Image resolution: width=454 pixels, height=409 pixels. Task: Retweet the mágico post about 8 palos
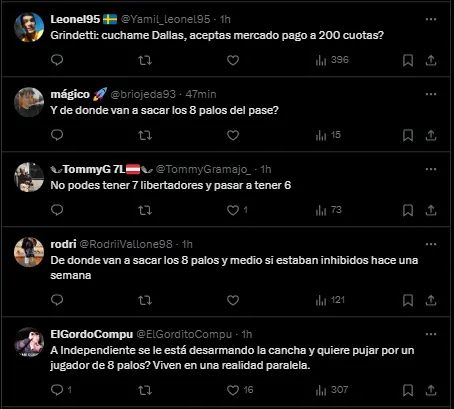coord(145,135)
